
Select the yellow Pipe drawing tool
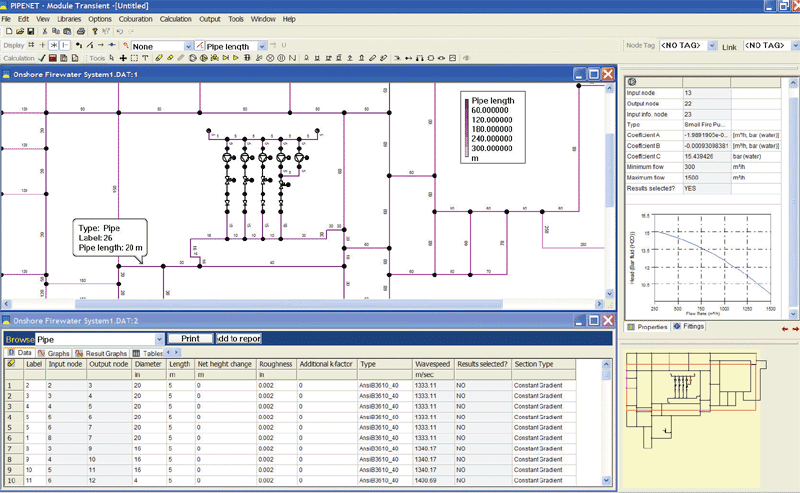click(159, 58)
